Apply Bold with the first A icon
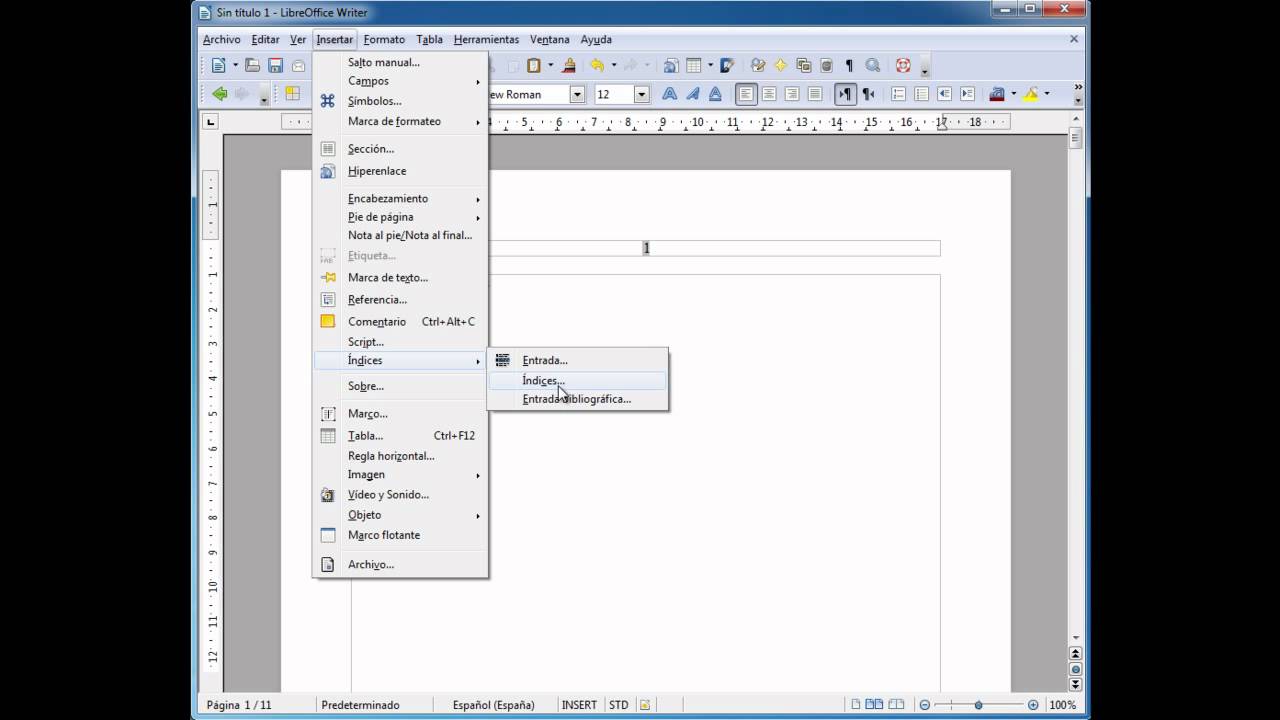The height and width of the screenshot is (720, 1280). point(670,94)
